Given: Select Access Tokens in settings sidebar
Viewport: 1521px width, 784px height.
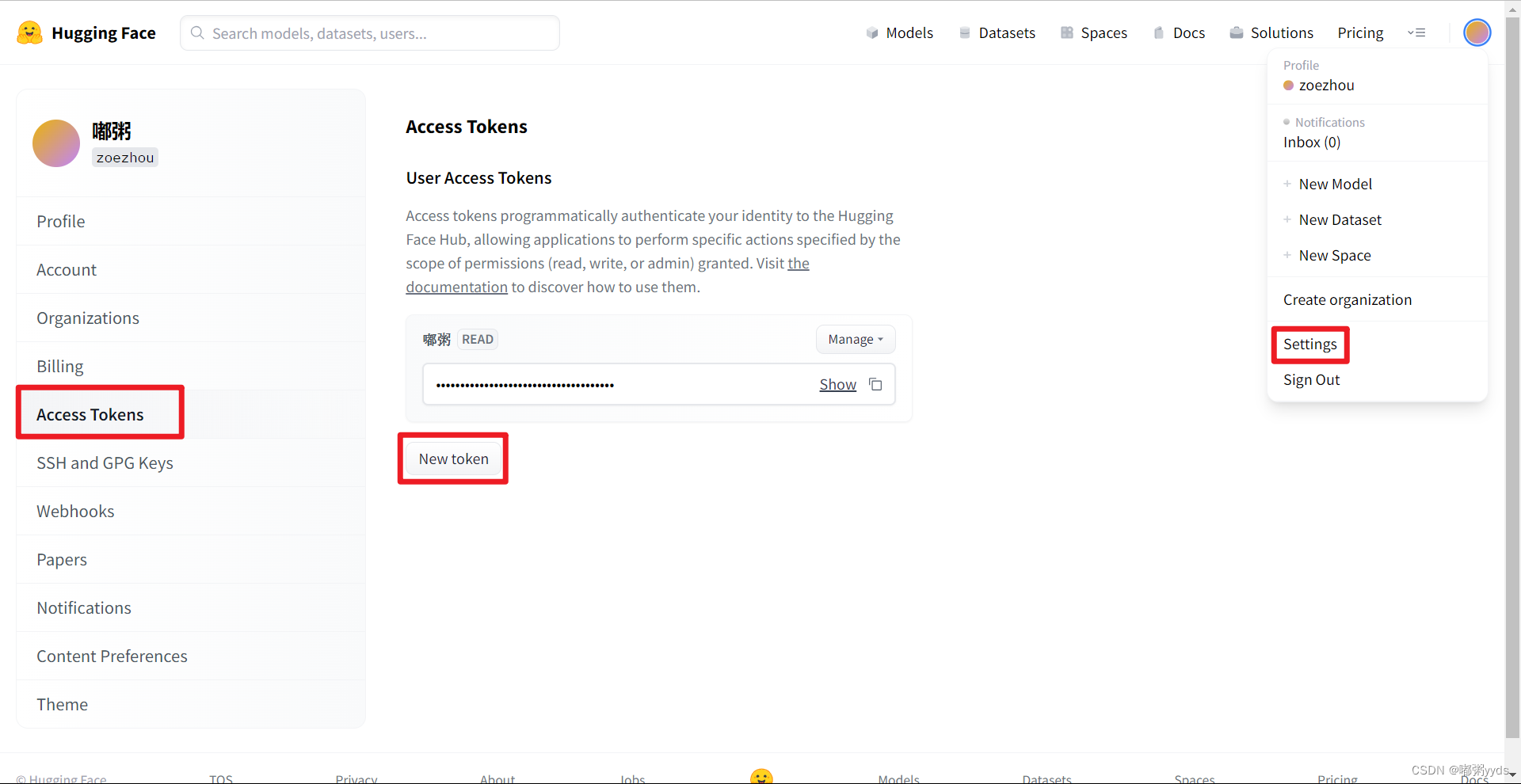Looking at the screenshot, I should (191, 414).
